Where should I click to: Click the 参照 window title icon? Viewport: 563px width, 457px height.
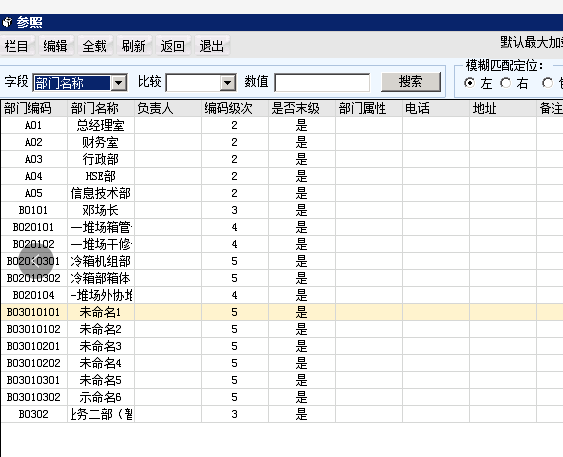(7, 22)
